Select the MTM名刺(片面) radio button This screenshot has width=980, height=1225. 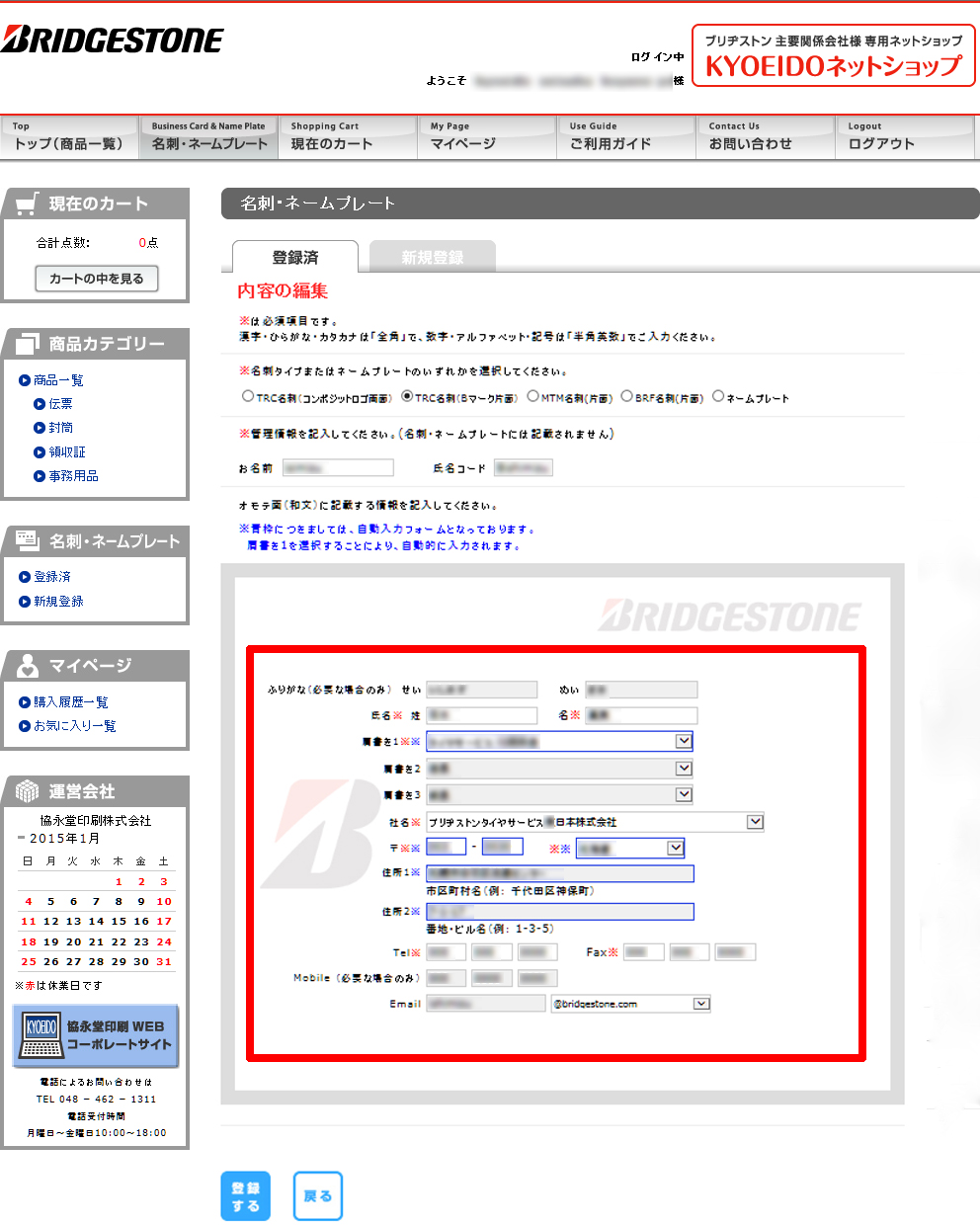(x=532, y=396)
